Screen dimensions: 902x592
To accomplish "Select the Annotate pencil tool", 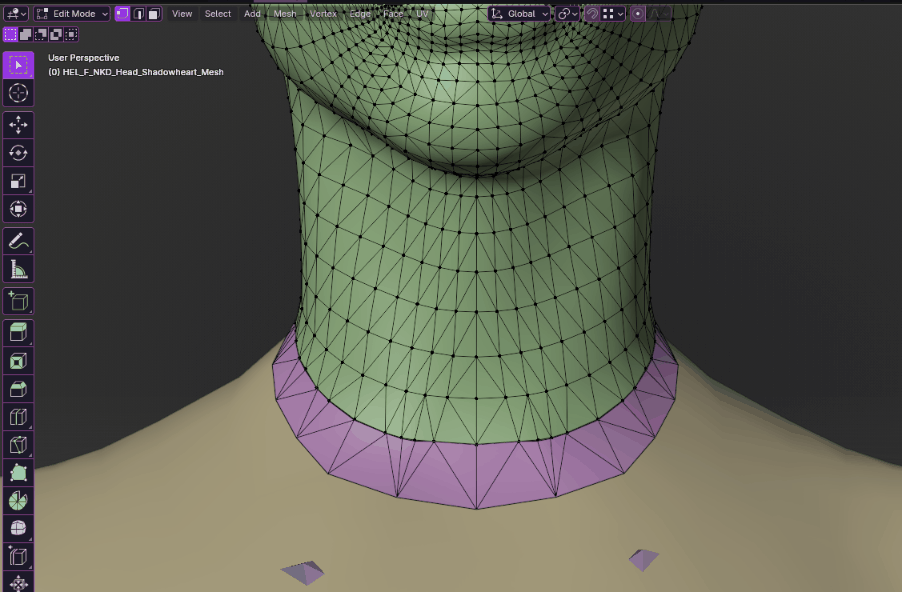I will (x=18, y=242).
